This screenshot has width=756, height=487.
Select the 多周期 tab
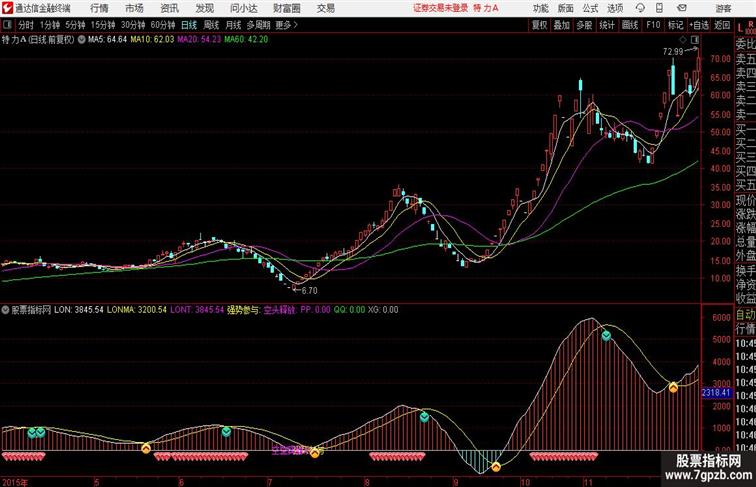[x=258, y=25]
